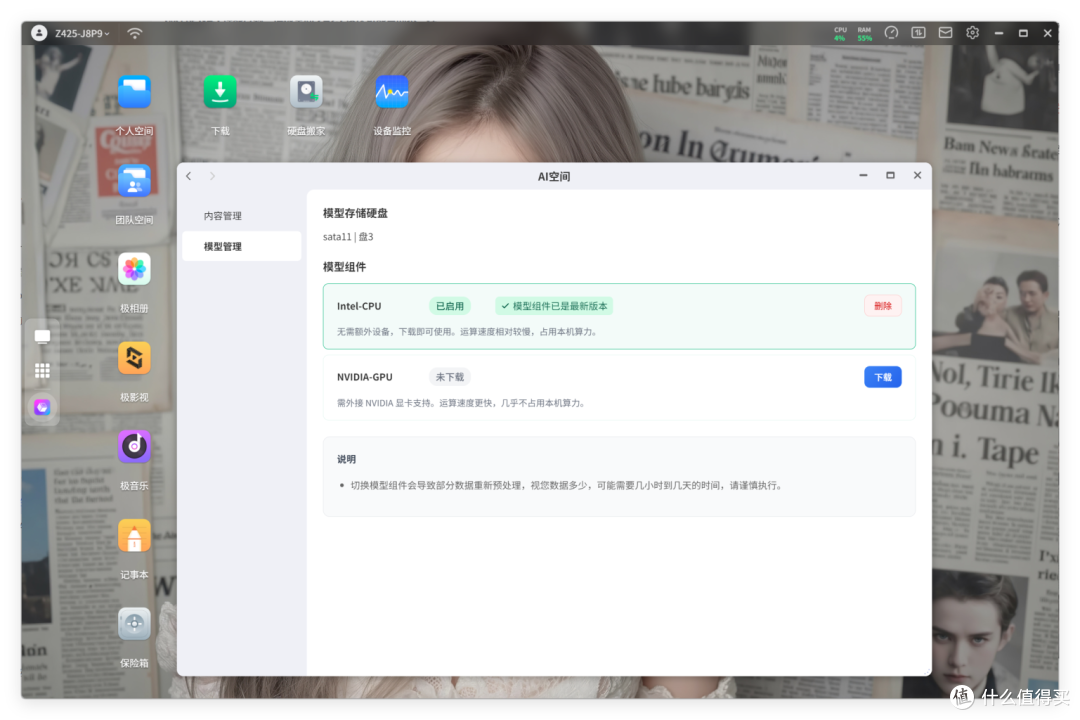Open the 保险箱 vault app

134,624
